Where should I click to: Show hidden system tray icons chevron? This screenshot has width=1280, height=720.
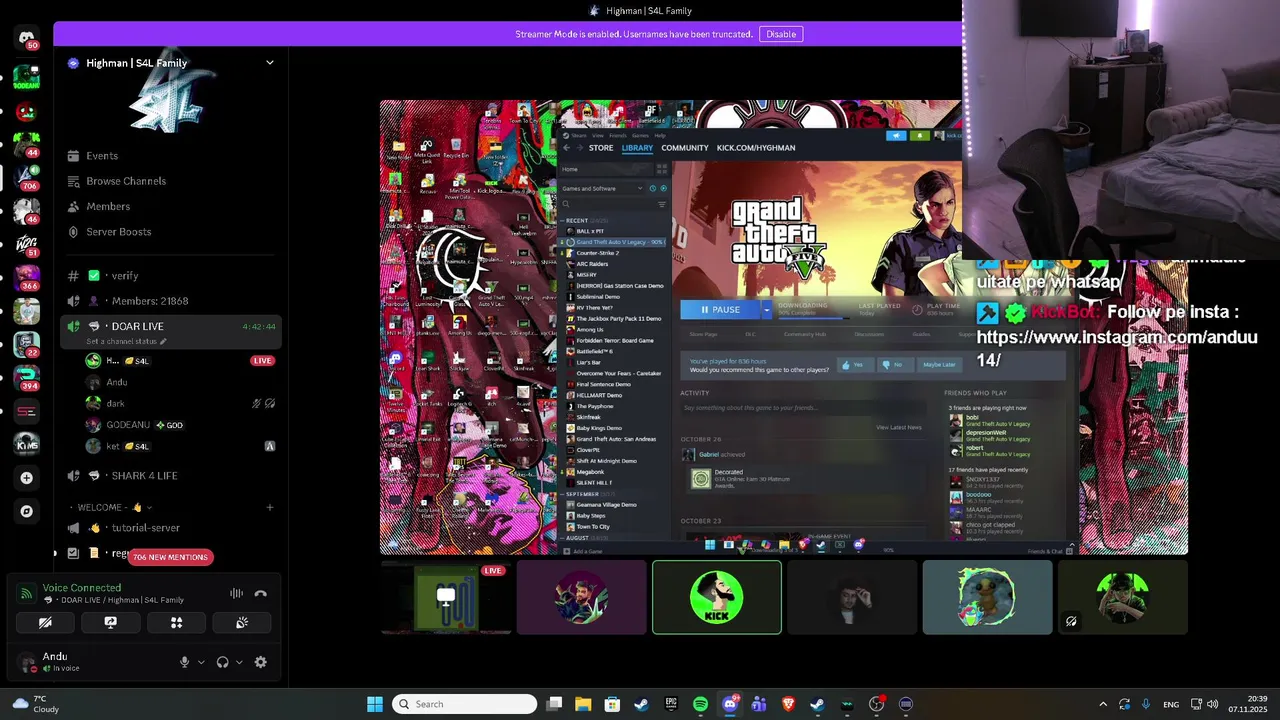pos(1103,704)
